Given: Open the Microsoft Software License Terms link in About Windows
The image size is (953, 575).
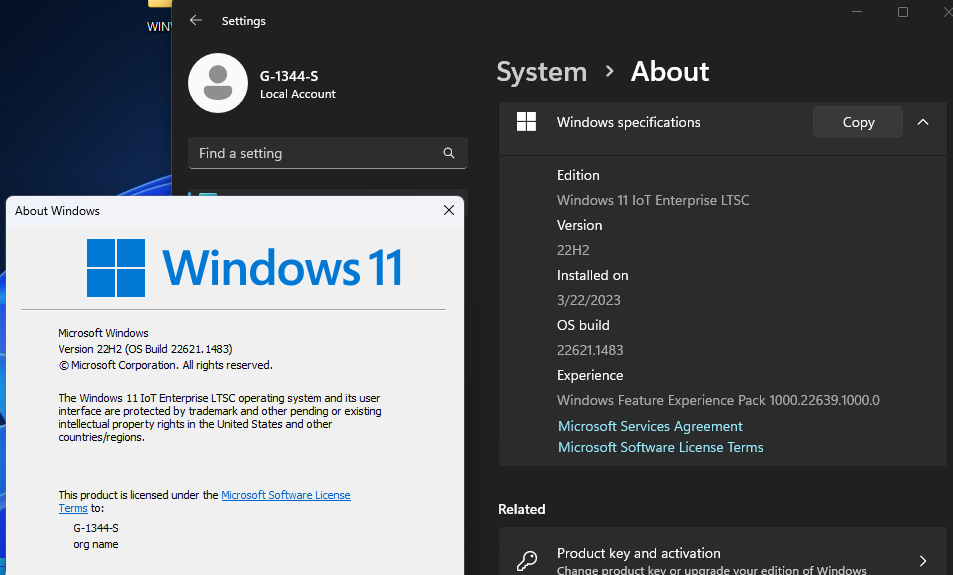Looking at the screenshot, I should point(286,495).
